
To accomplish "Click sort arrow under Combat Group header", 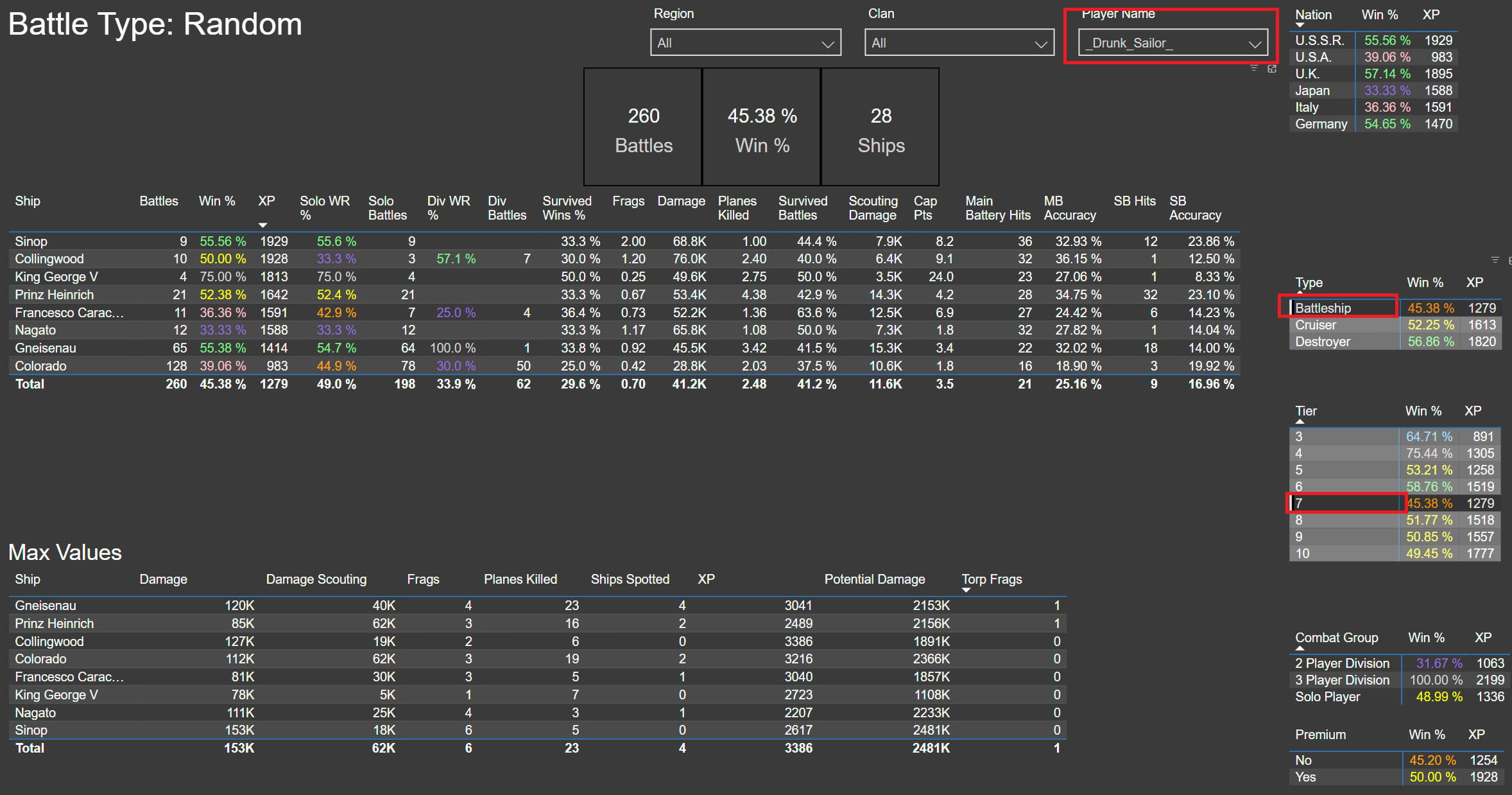I will [x=1300, y=649].
